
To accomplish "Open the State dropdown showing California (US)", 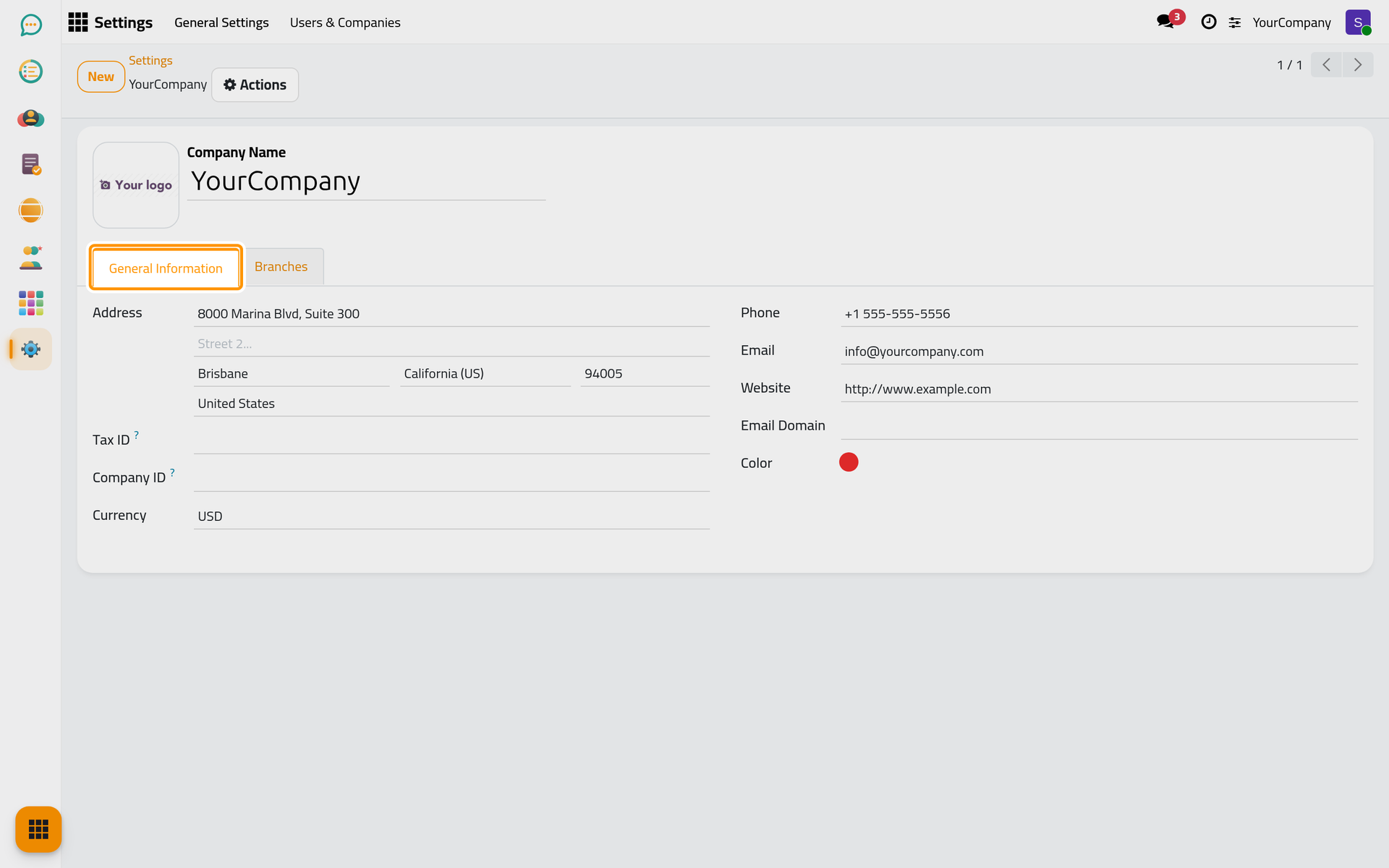I will tap(485, 374).
